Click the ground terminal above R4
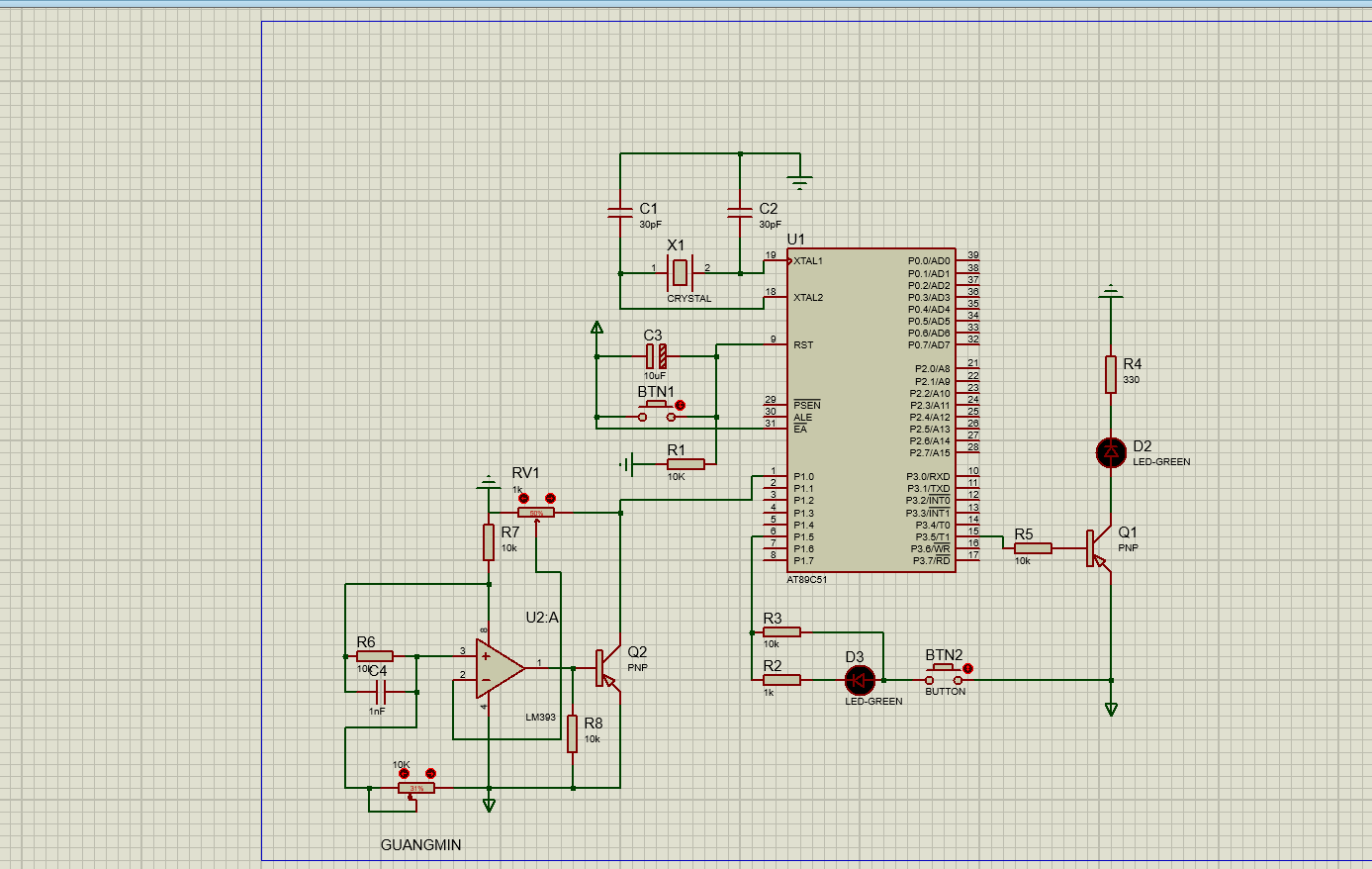Image resolution: width=1372 pixels, height=869 pixels. tap(1111, 290)
